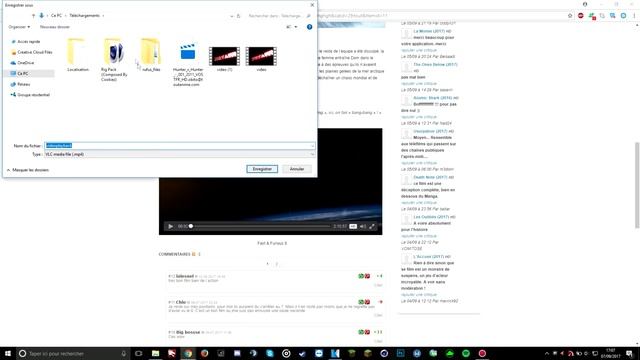Open File Explorer from the taskbar
This screenshot has height=360, width=640.
156,353
